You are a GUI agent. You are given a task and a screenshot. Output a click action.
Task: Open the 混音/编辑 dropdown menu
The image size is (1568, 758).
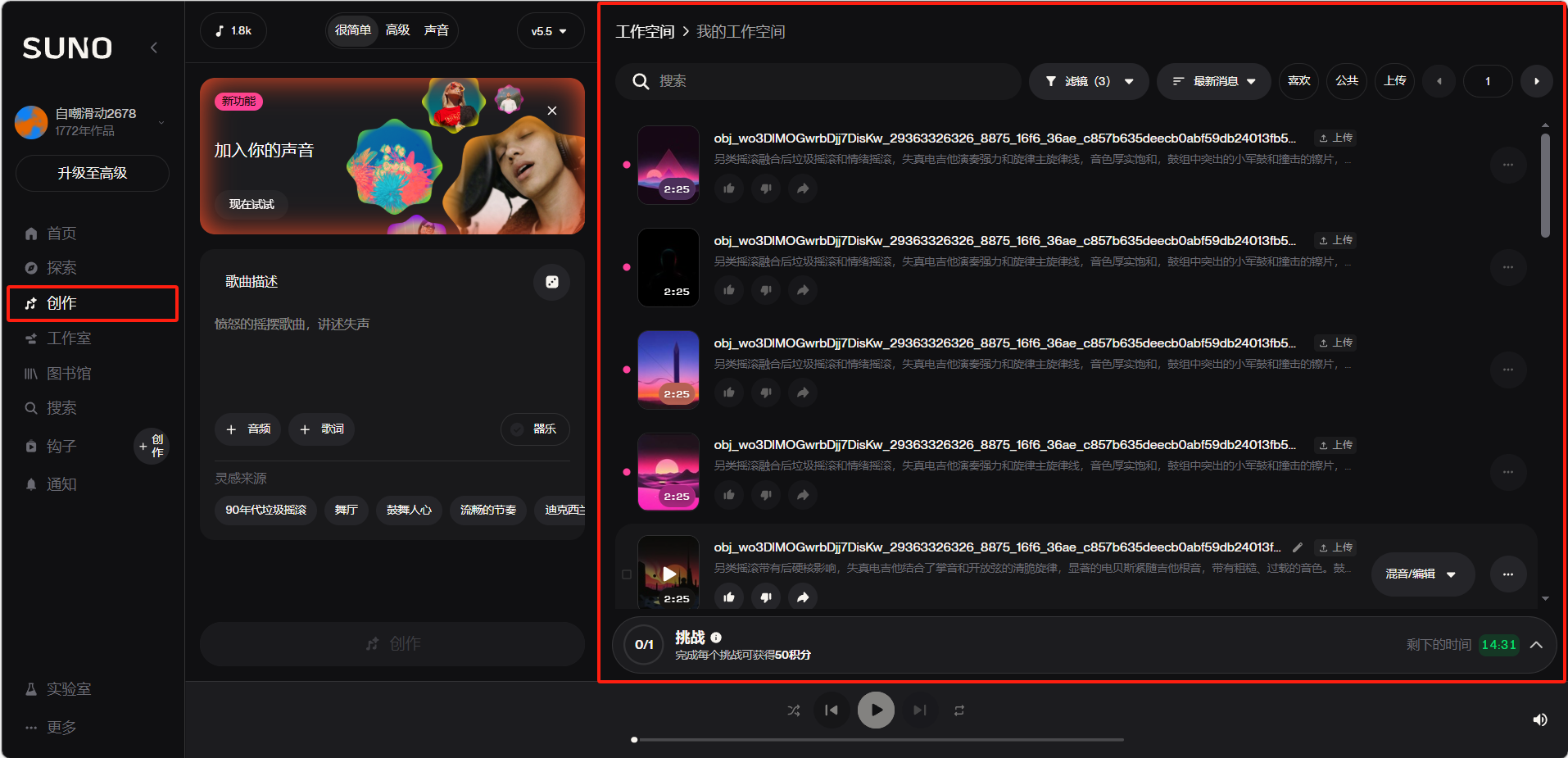[x=1421, y=574]
